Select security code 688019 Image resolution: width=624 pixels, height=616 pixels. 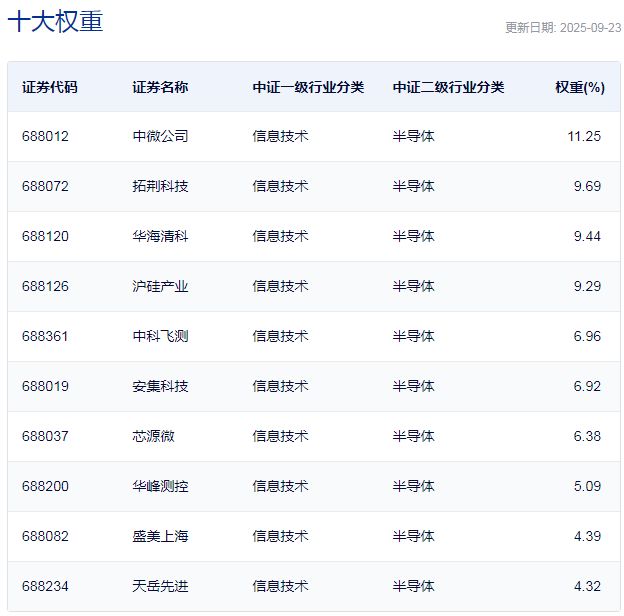pyautogui.click(x=45, y=386)
